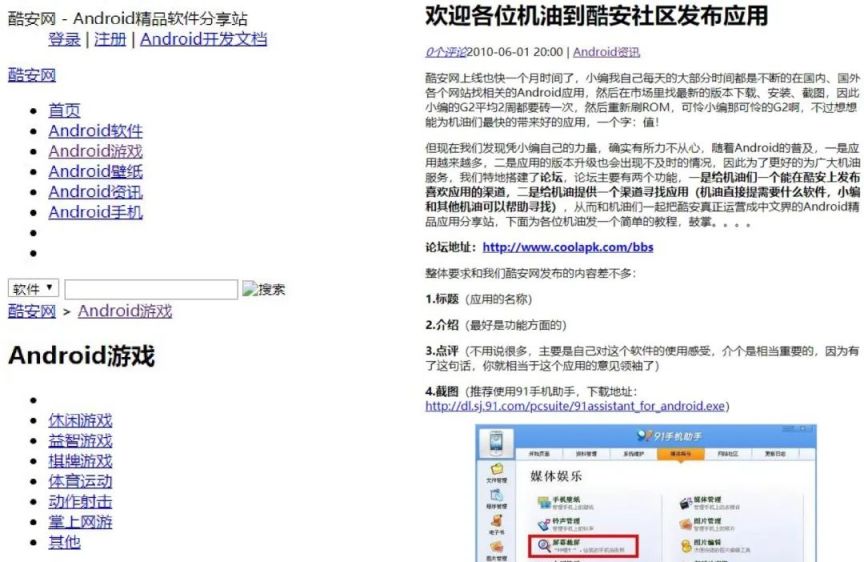
Task: Open Android资讯 in the navigation list
Action: tap(95, 192)
